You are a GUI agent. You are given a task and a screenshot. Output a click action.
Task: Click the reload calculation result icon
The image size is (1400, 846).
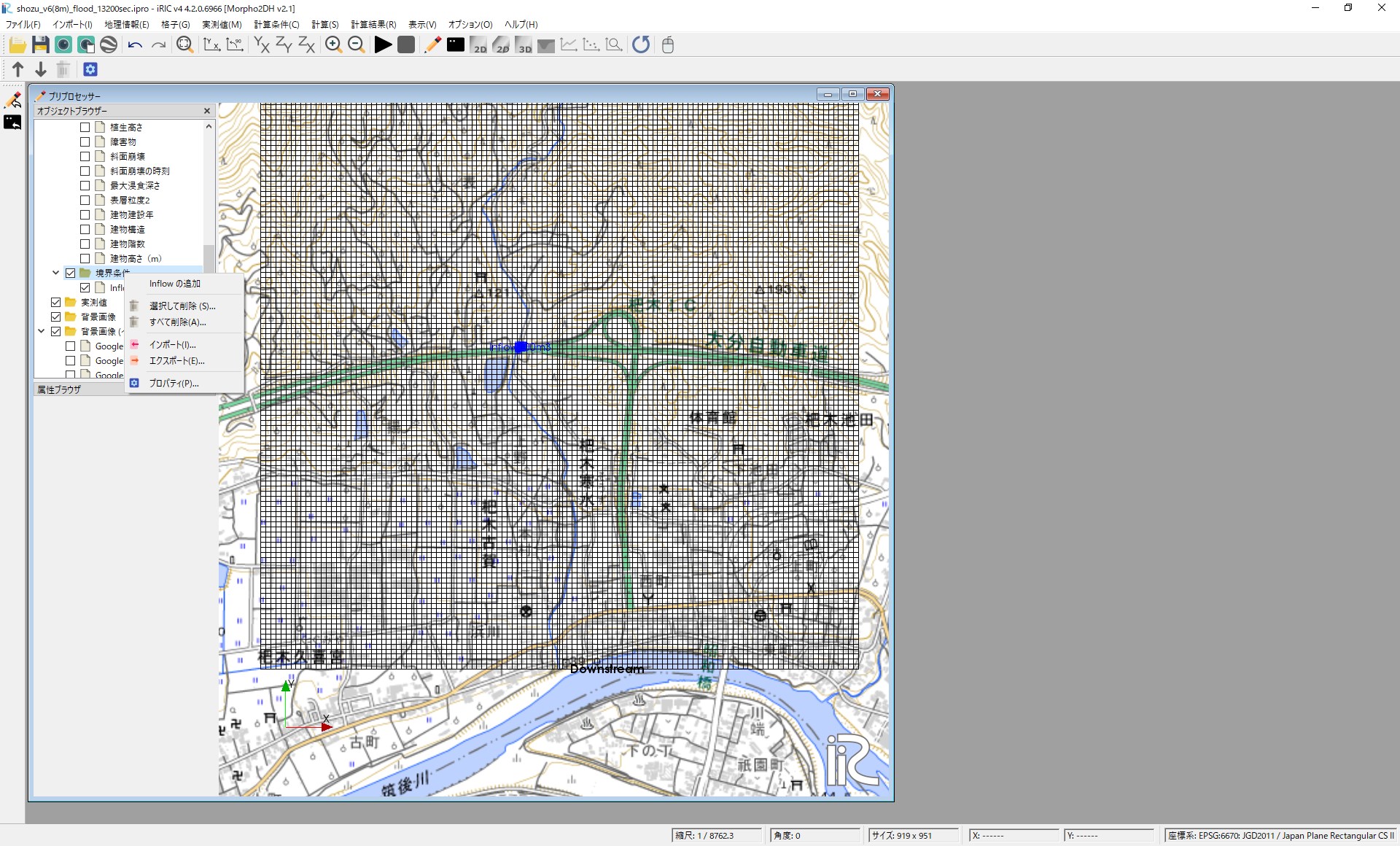click(641, 45)
